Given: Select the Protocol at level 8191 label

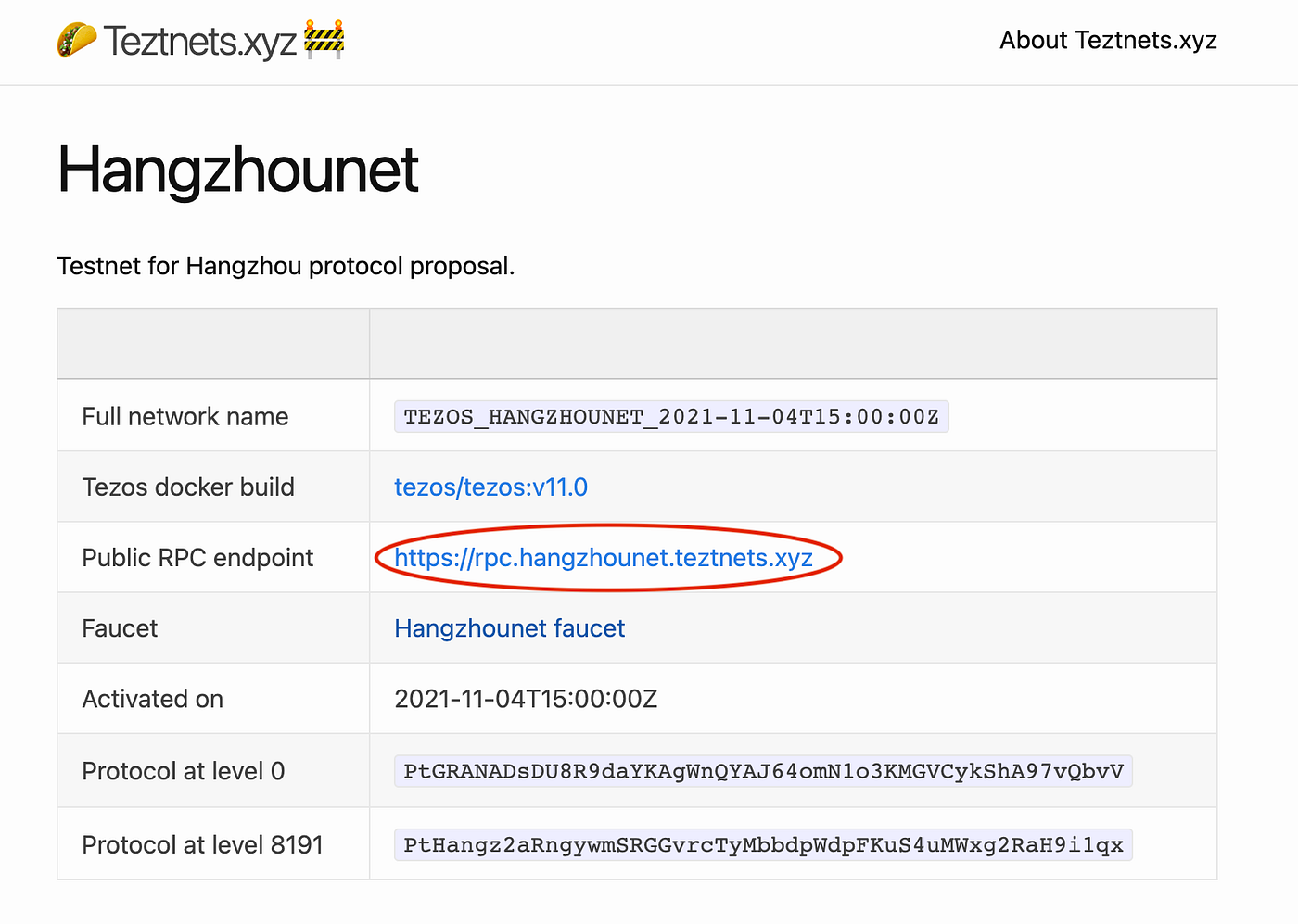Looking at the screenshot, I should tap(202, 845).
